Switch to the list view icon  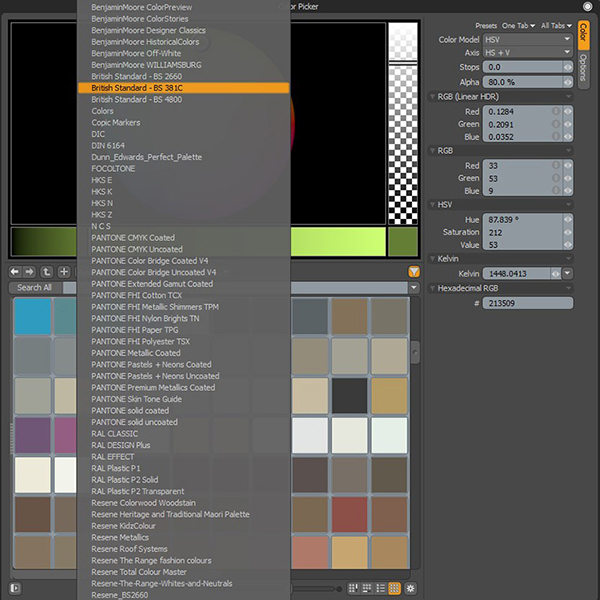pos(380,588)
